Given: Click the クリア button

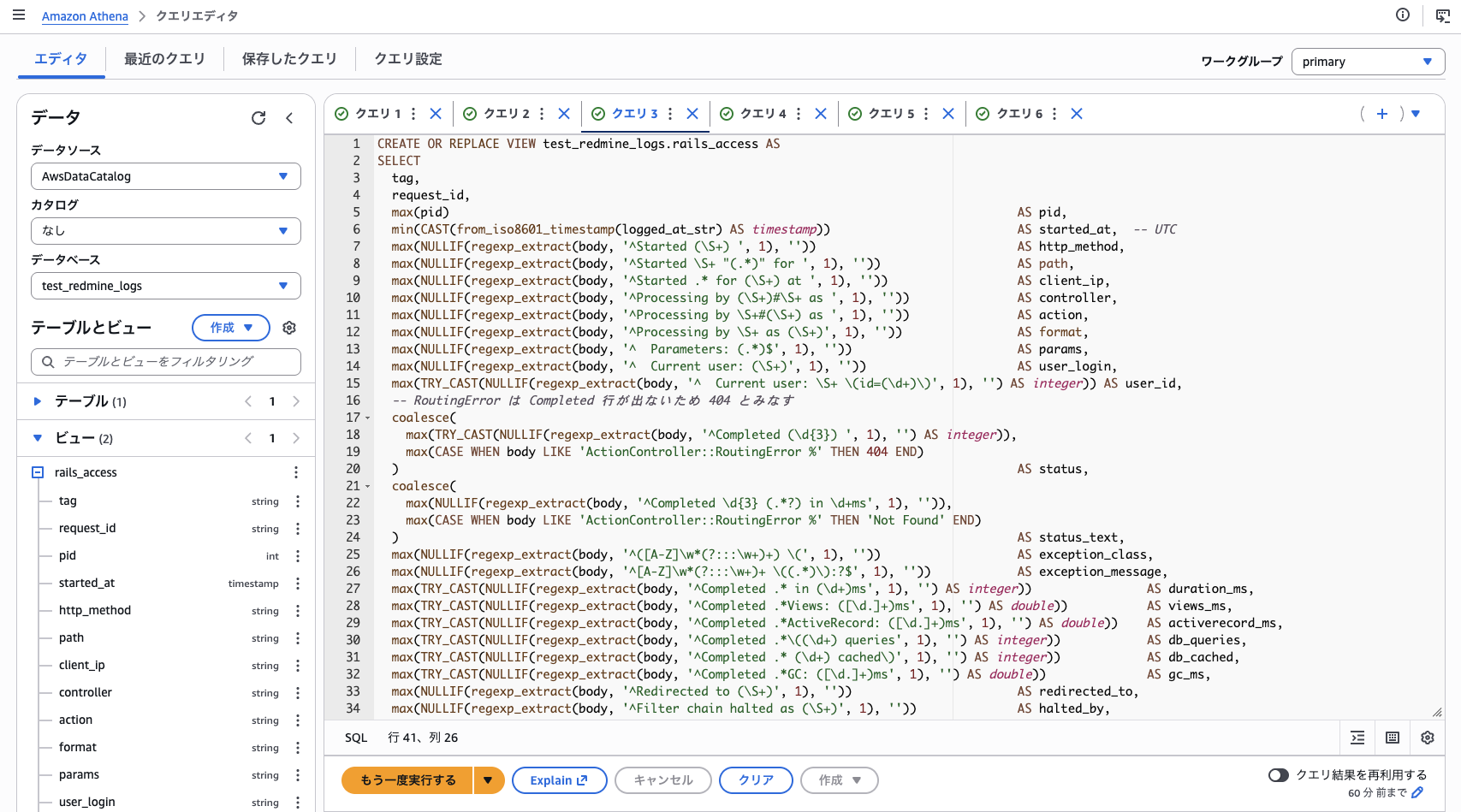Looking at the screenshot, I should pos(756,780).
